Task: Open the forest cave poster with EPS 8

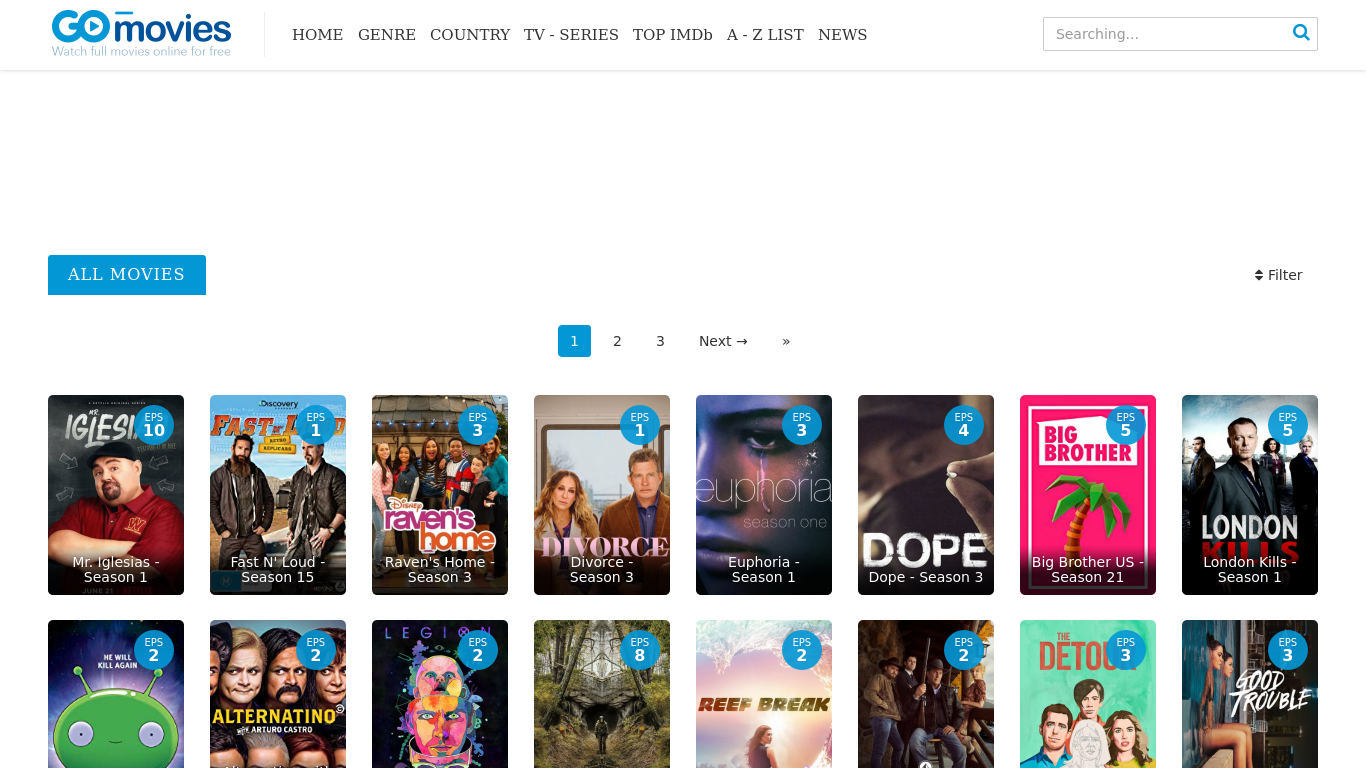Action: (x=602, y=694)
